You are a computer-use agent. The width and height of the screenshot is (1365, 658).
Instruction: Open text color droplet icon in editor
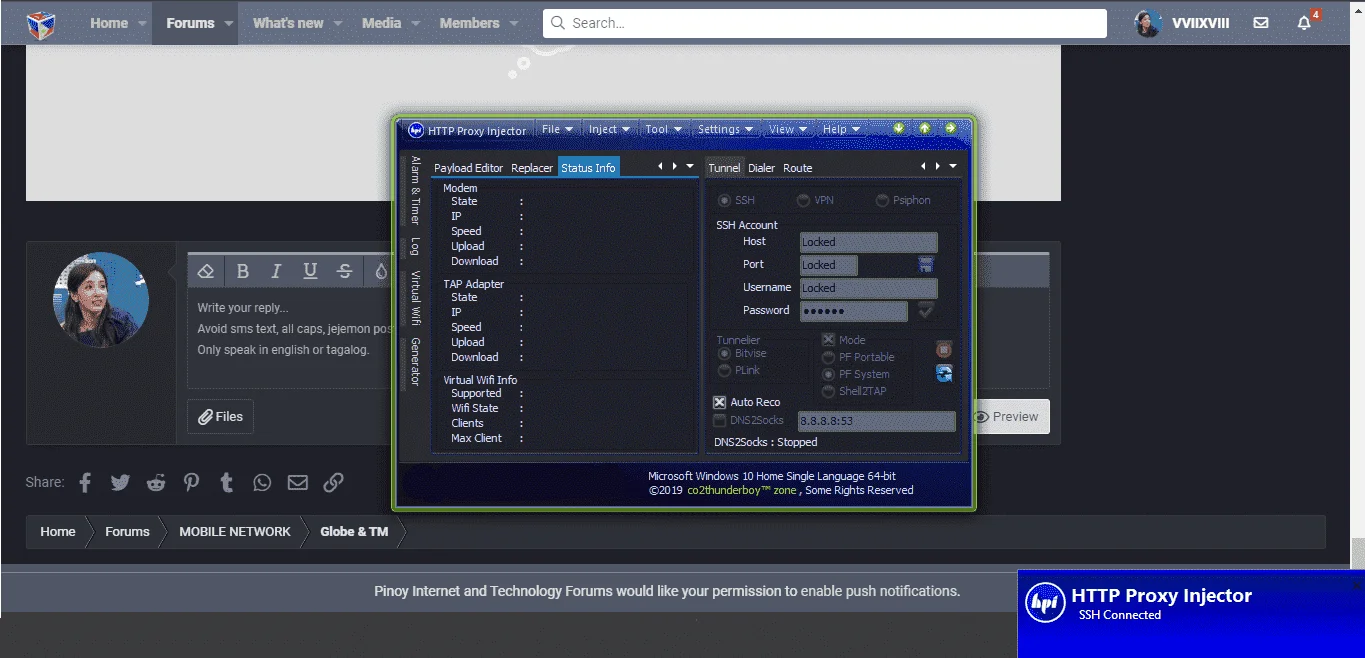[x=380, y=271]
